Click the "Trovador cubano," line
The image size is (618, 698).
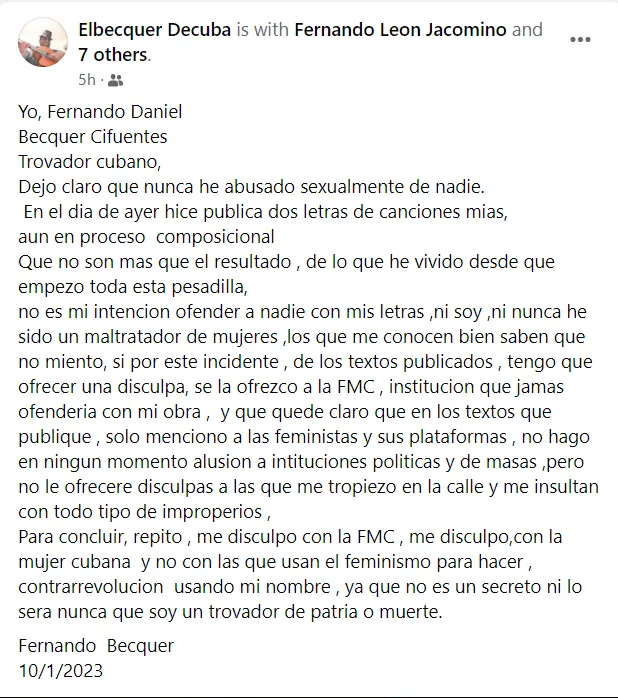[x=89, y=162]
